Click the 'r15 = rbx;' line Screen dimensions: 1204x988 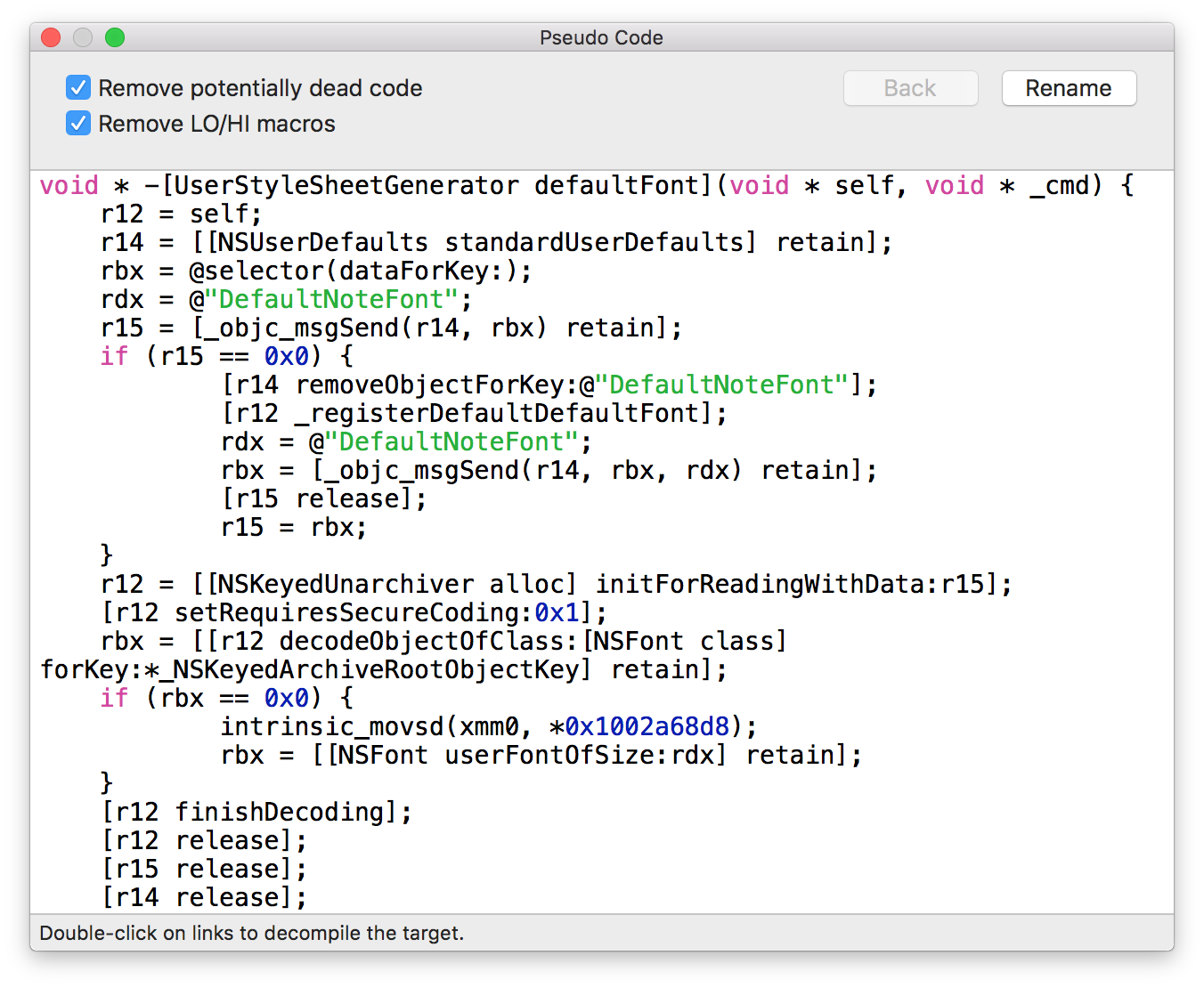[294, 527]
